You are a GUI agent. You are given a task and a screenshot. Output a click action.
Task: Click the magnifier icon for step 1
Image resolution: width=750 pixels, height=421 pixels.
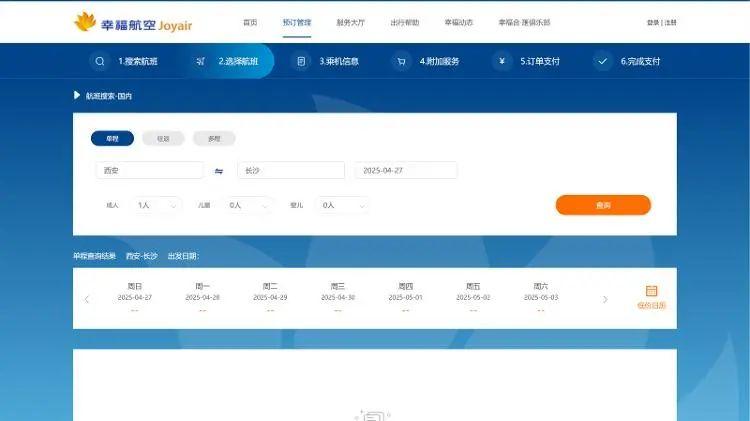point(99,61)
